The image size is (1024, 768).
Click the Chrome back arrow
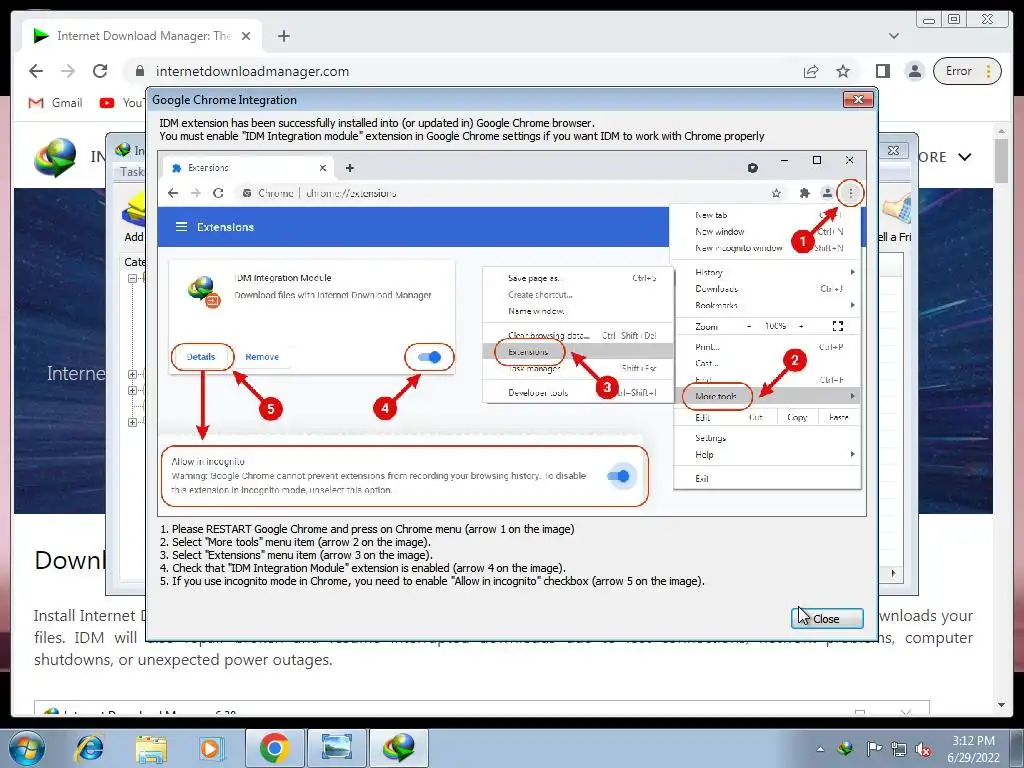(36, 71)
